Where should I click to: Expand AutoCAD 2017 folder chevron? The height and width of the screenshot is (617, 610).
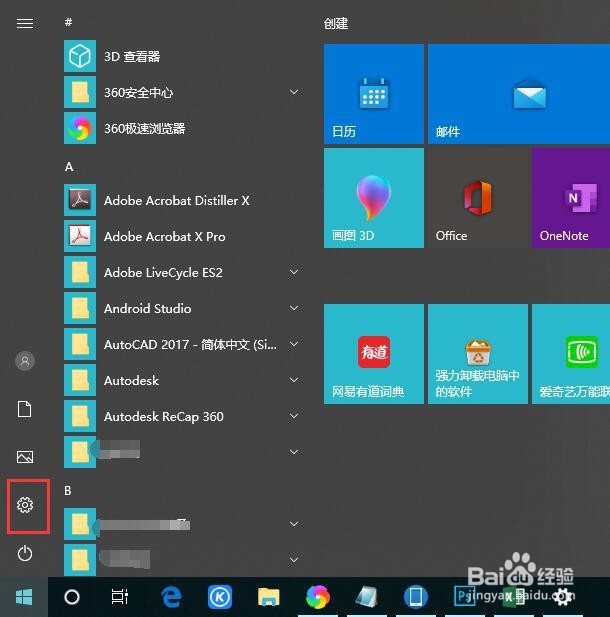pos(294,344)
